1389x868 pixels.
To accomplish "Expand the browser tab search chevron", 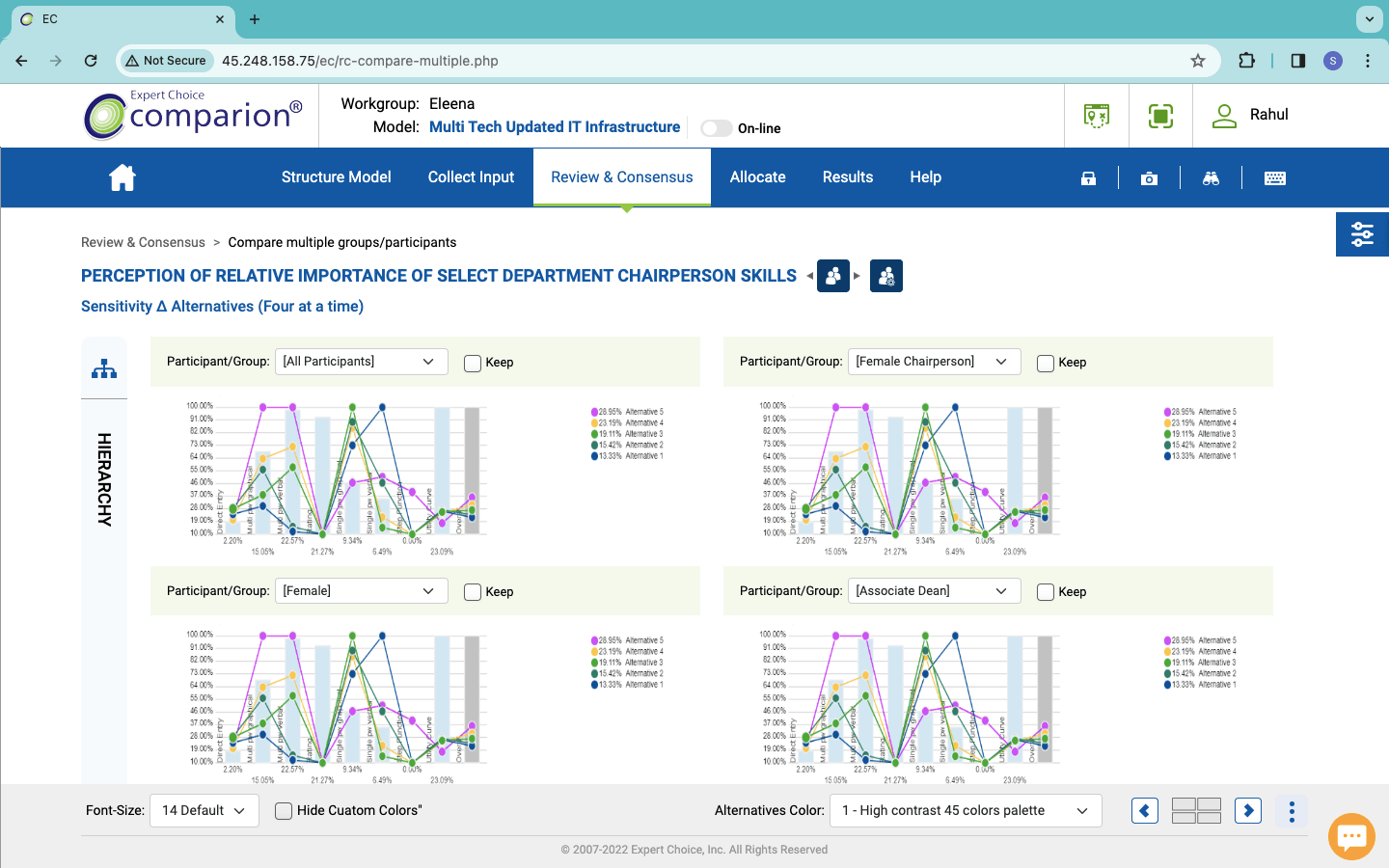I will [x=1369, y=19].
